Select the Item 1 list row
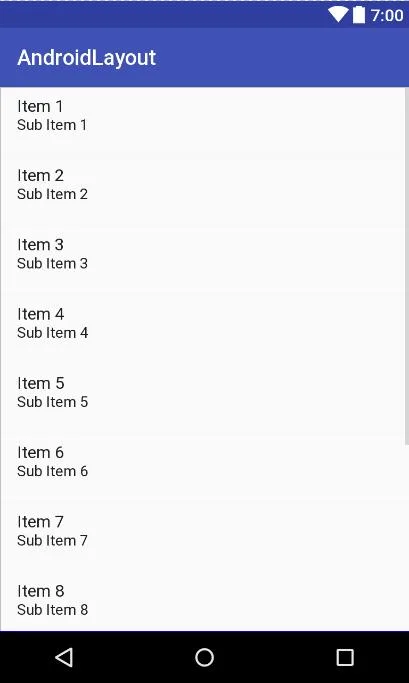This screenshot has width=409, height=683. click(203, 116)
